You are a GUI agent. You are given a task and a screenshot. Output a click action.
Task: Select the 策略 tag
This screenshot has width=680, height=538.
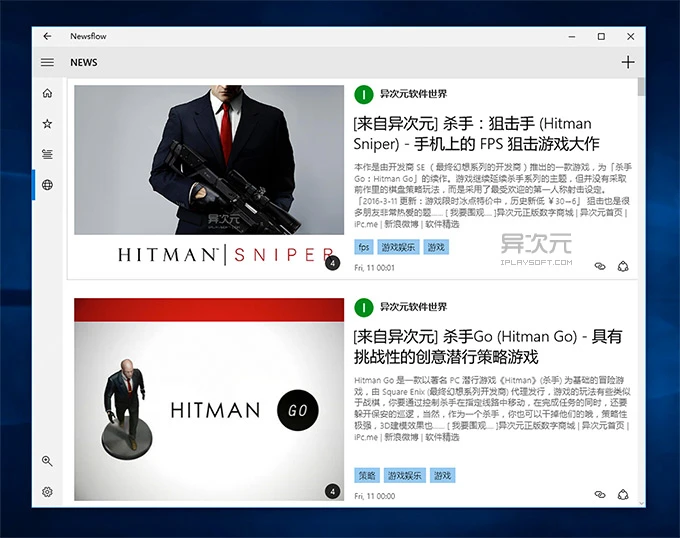366,476
